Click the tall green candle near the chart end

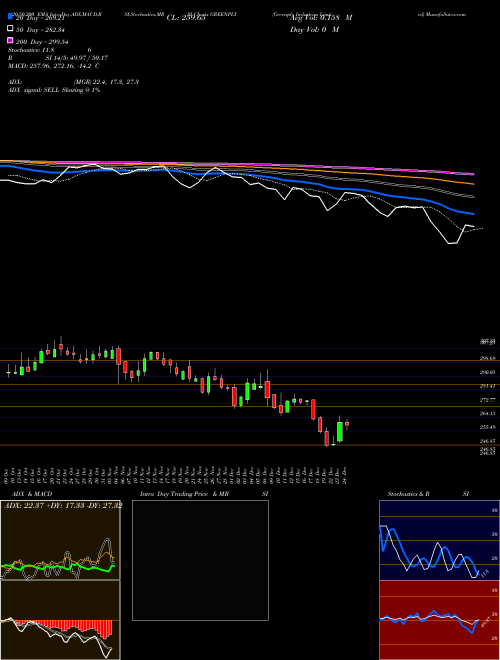[340, 431]
